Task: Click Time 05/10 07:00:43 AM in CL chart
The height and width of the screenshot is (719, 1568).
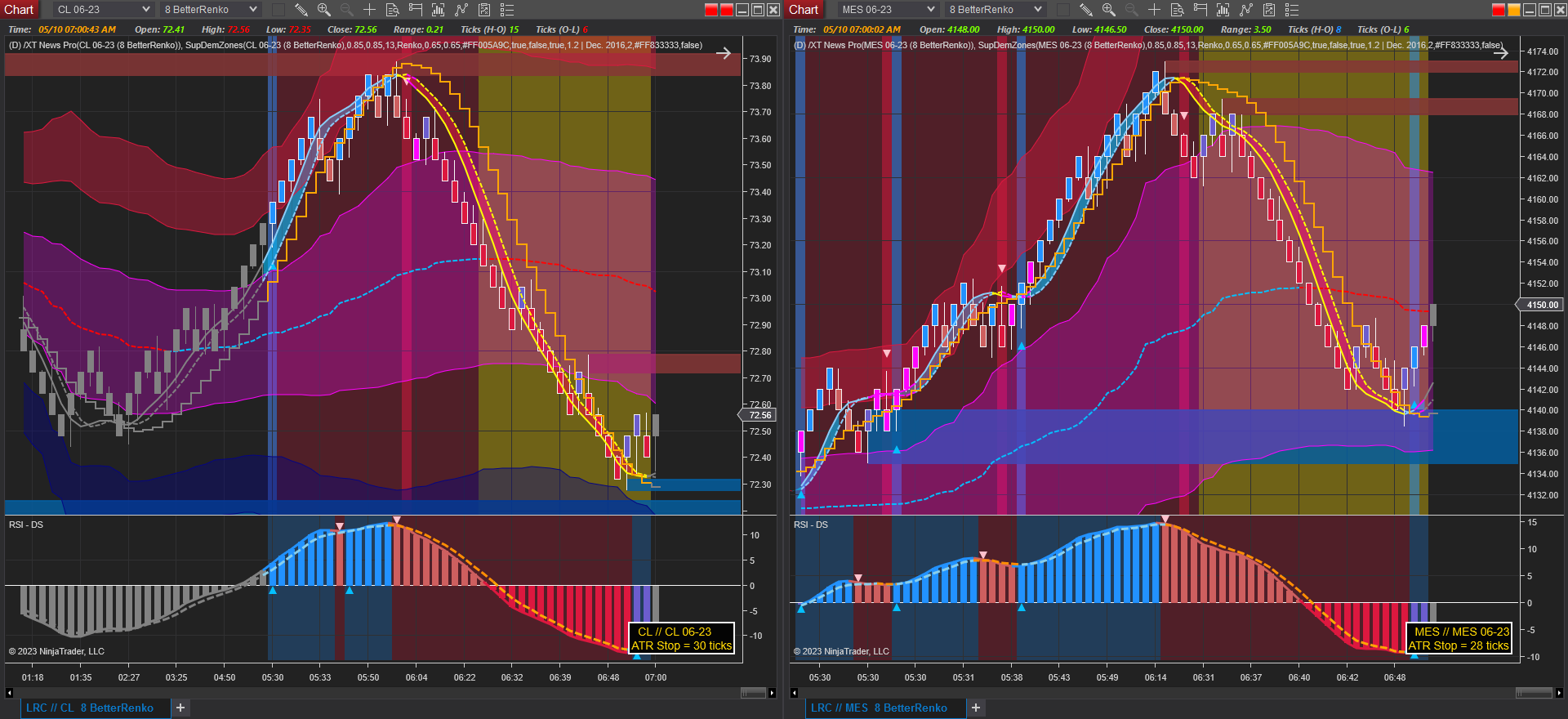Action: pyautogui.click(x=62, y=29)
